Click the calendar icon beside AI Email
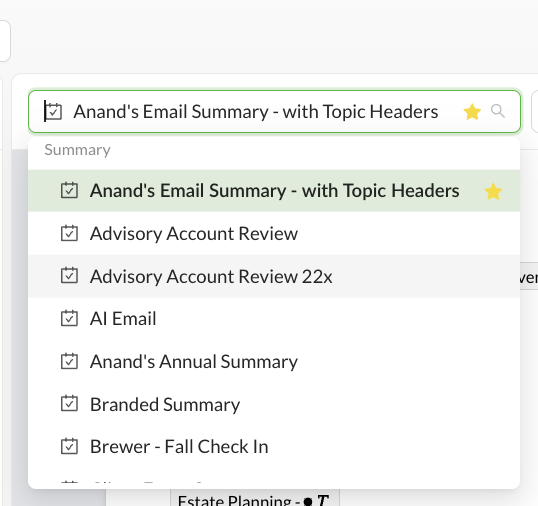538x506 pixels. click(69, 318)
